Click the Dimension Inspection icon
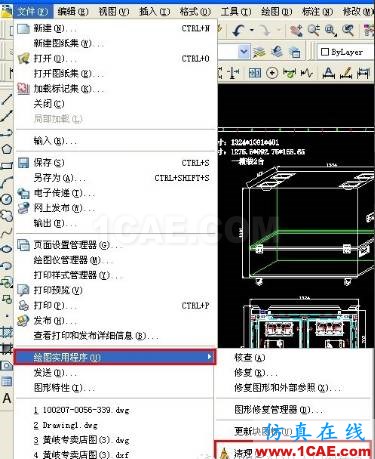The image size is (375, 459). pos(289,73)
